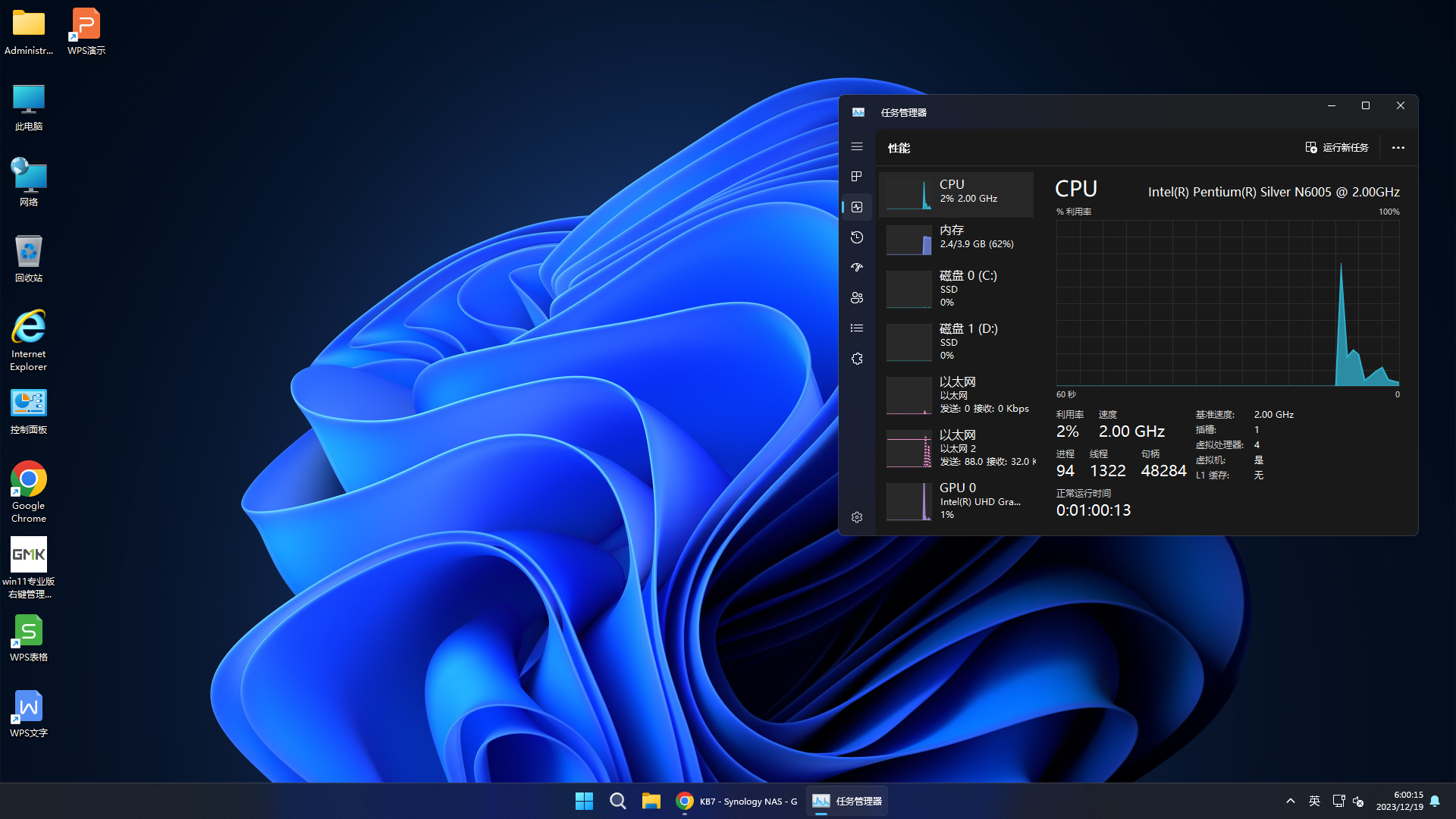Toggle the input language indicator in tray
The width and height of the screenshot is (1456, 819).
tap(1314, 801)
